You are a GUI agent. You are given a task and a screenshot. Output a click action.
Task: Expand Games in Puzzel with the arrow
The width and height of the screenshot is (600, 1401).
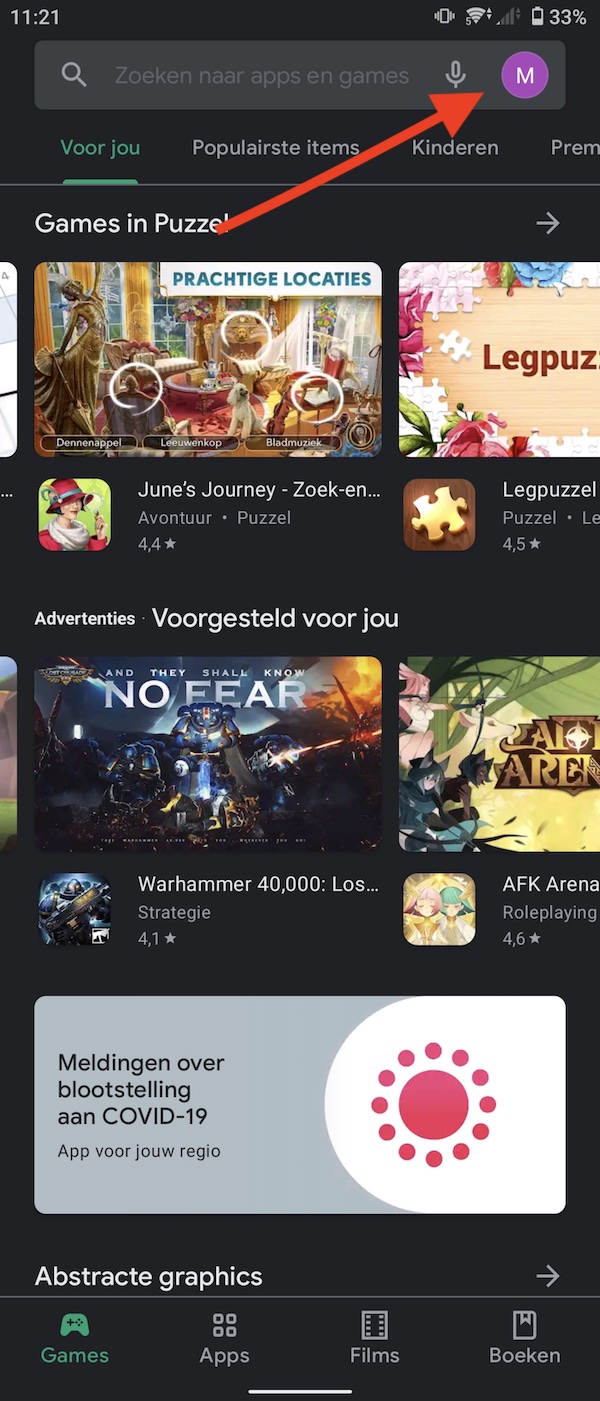(x=548, y=223)
